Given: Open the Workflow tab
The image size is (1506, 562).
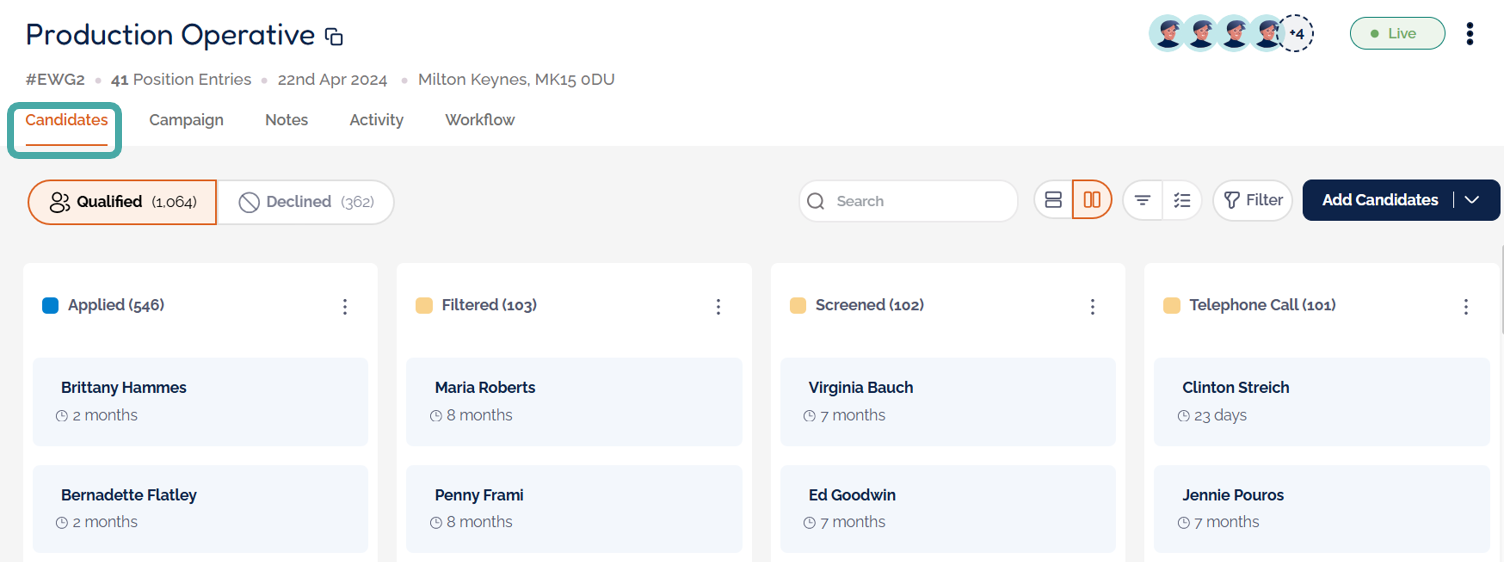Looking at the screenshot, I should click(x=480, y=120).
